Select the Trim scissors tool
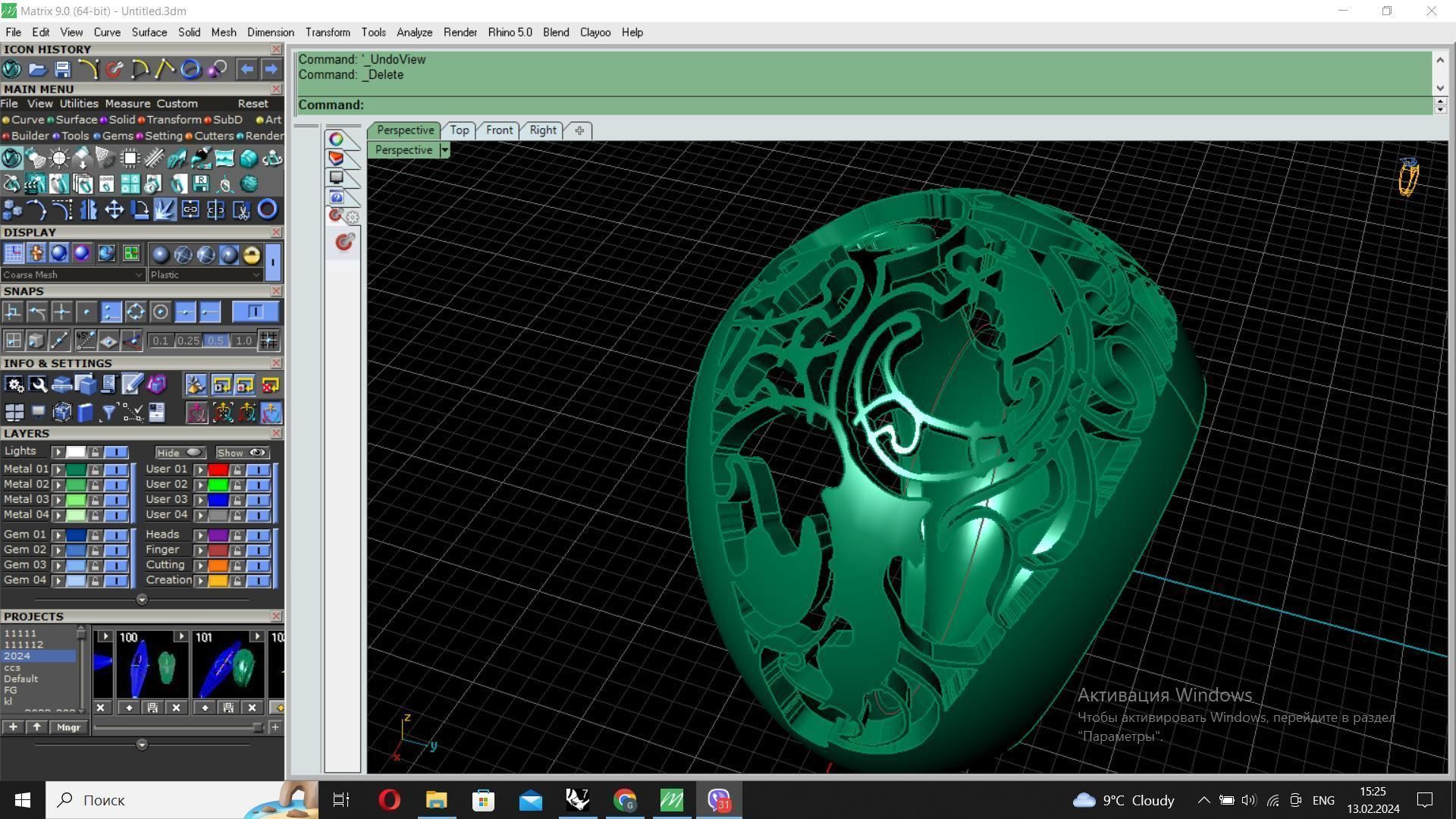This screenshot has width=1456, height=819. point(241,210)
